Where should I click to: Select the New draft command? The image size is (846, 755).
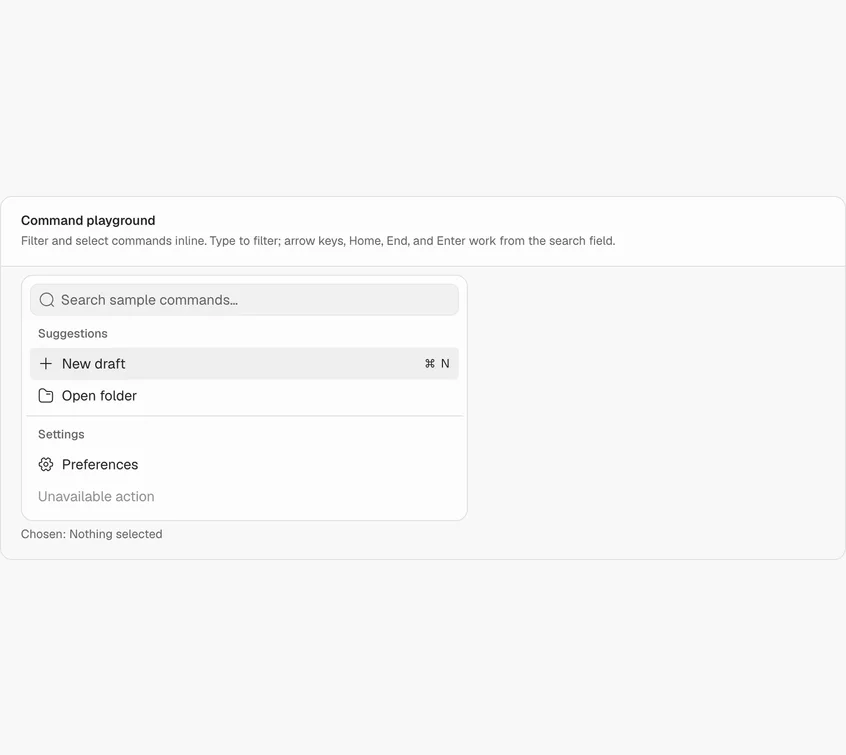(244, 363)
